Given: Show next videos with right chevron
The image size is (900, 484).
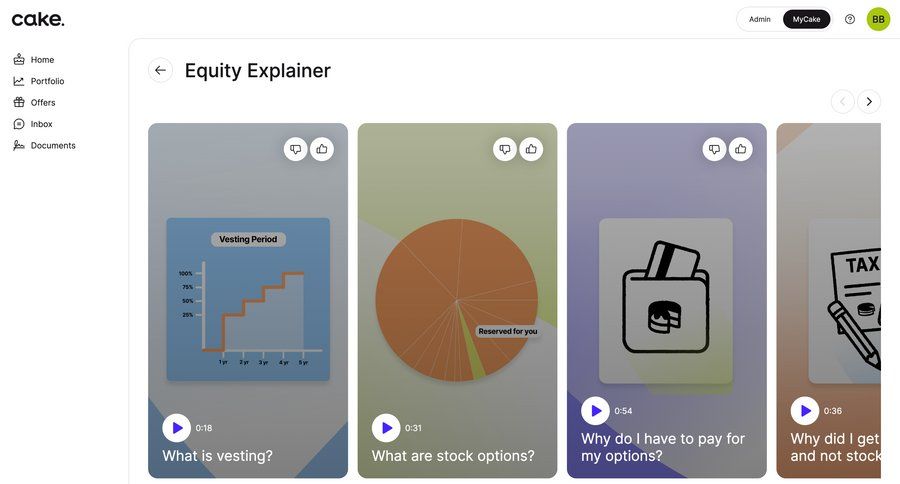Looking at the screenshot, I should coord(869,101).
